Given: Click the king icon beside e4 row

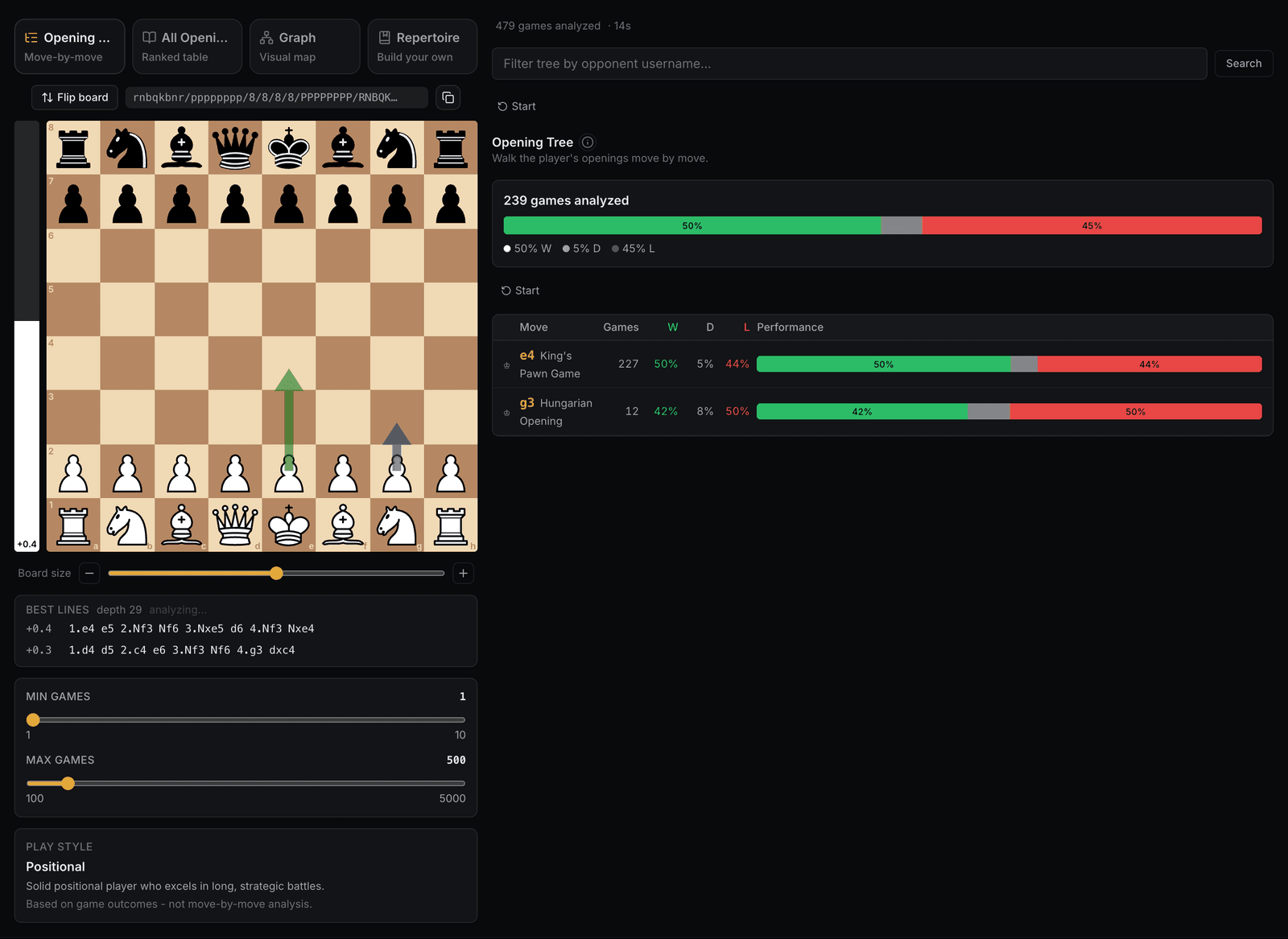Looking at the screenshot, I should 506,365.
